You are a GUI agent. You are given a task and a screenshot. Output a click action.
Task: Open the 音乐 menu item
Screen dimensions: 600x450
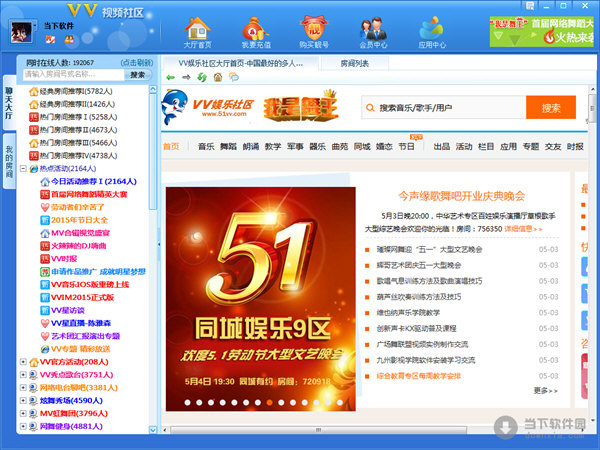pyautogui.click(x=206, y=146)
